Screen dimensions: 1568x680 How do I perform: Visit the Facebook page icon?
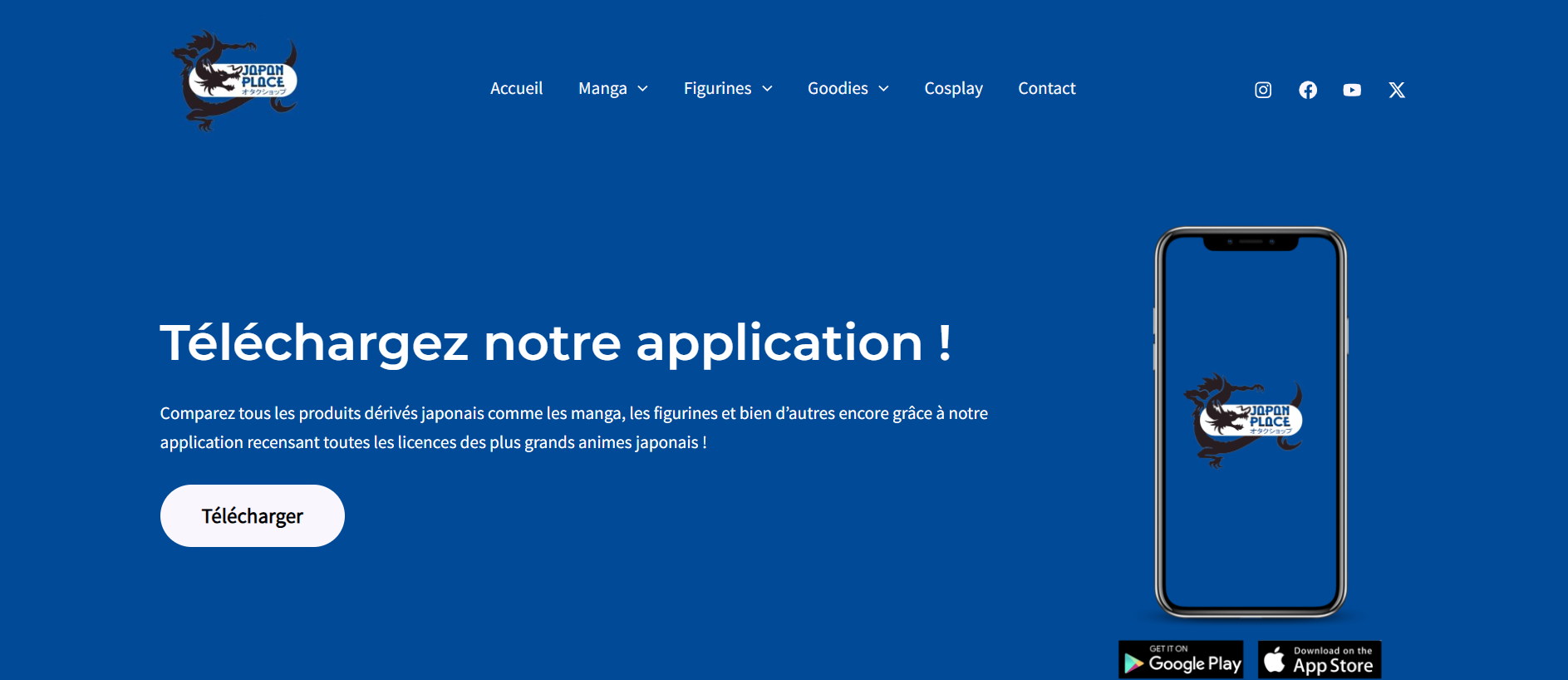(x=1308, y=90)
